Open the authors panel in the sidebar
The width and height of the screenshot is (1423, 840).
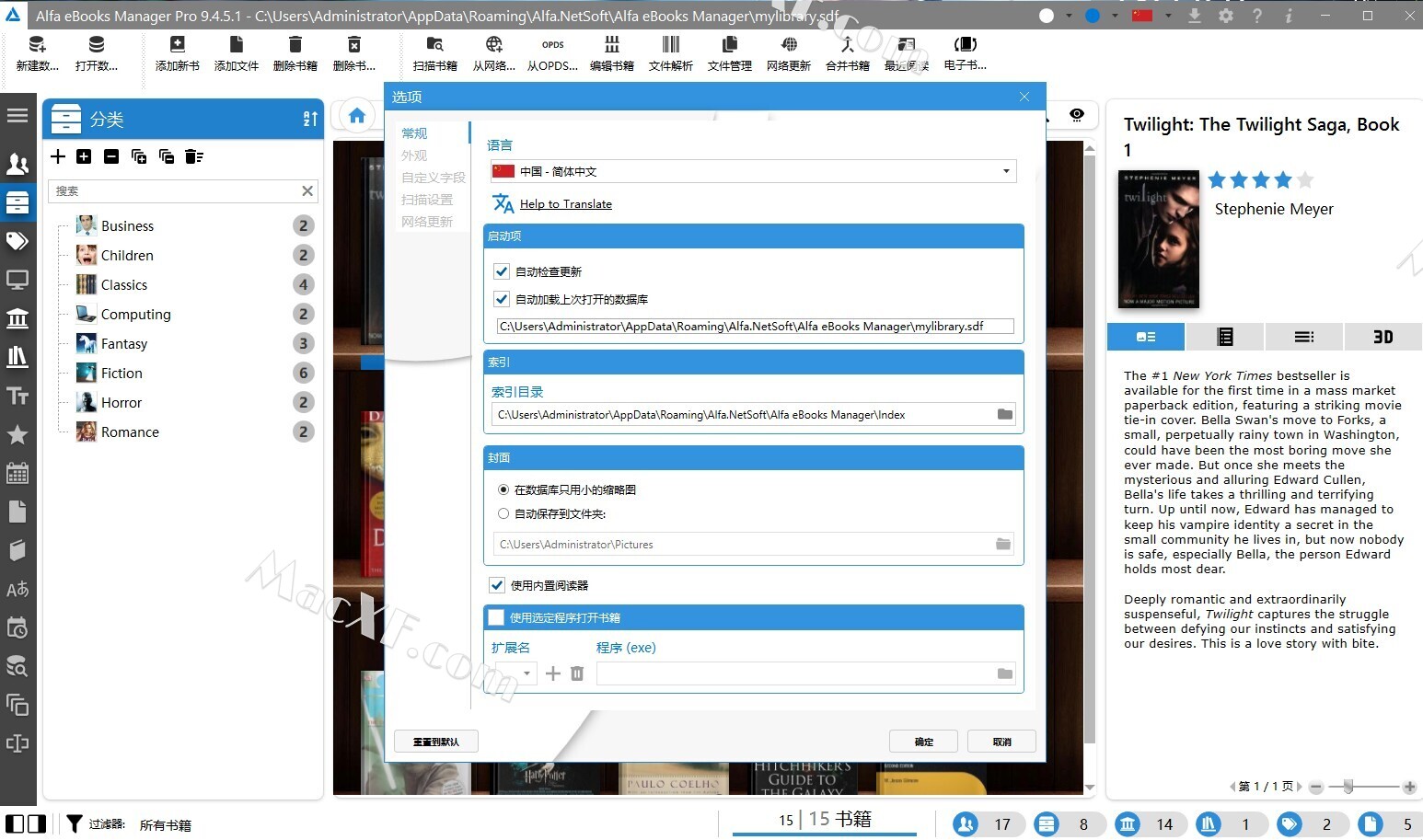17,164
